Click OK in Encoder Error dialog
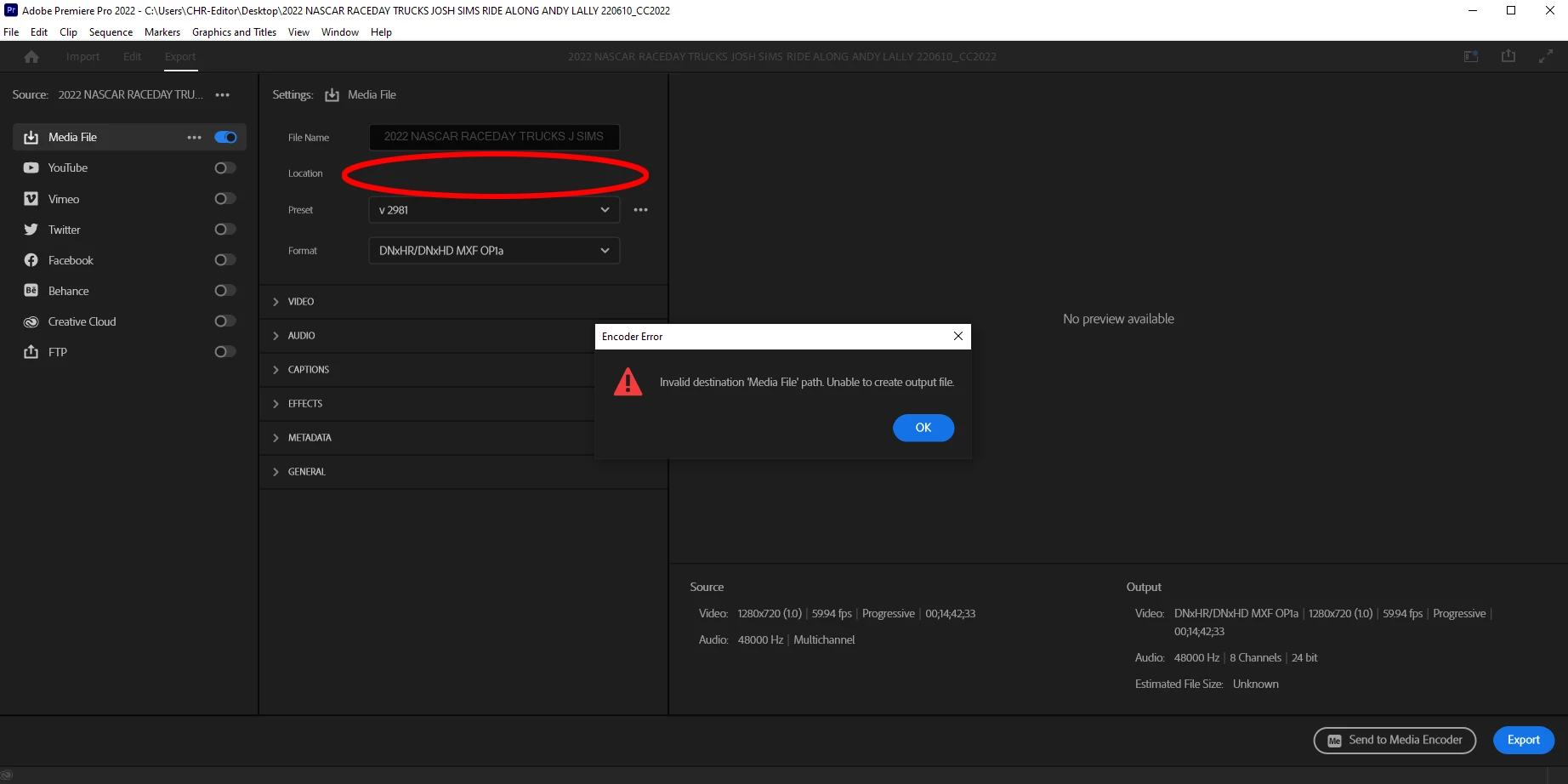The width and height of the screenshot is (1568, 784). (923, 428)
